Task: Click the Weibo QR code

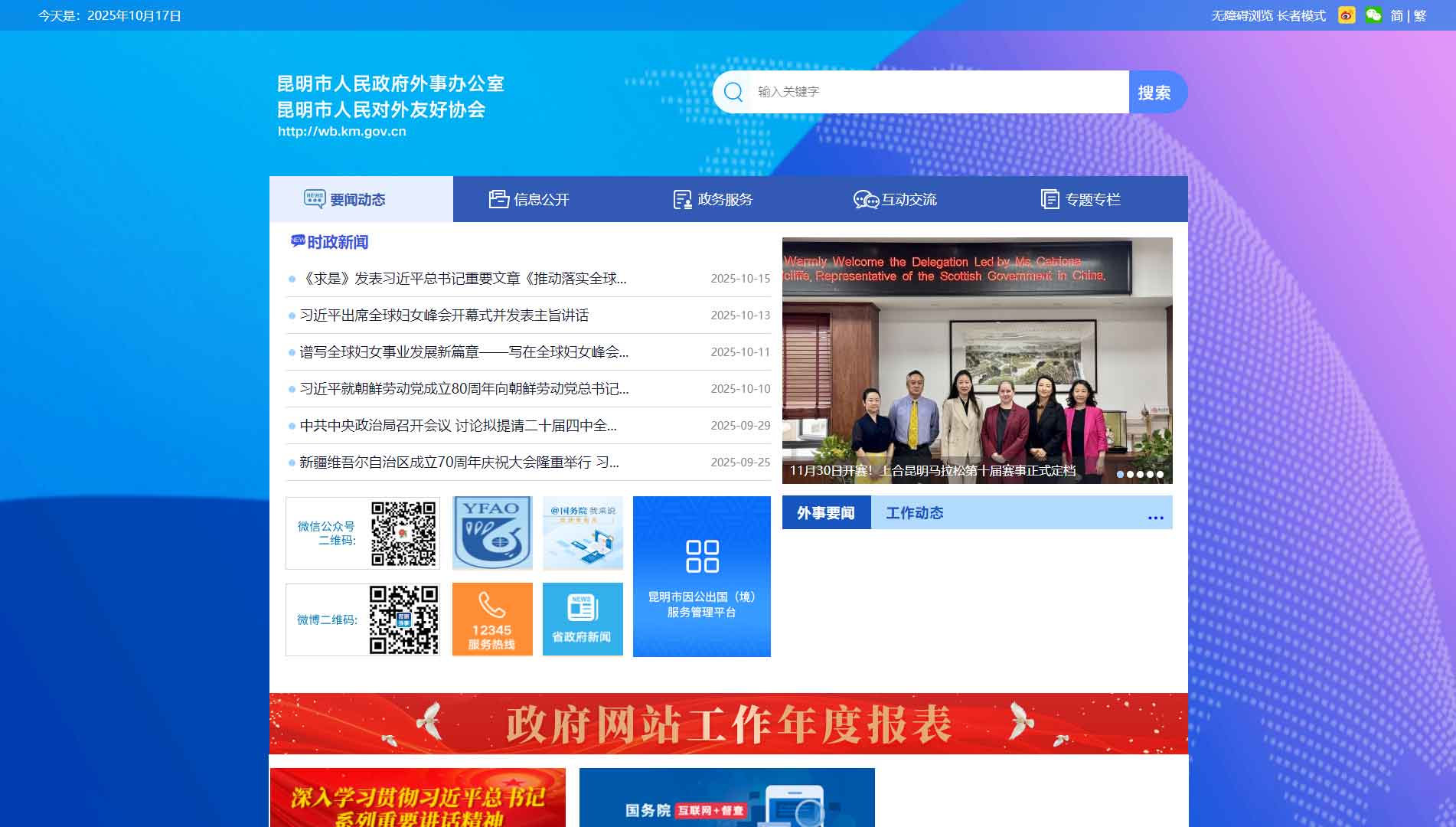Action: pyautogui.click(x=403, y=619)
